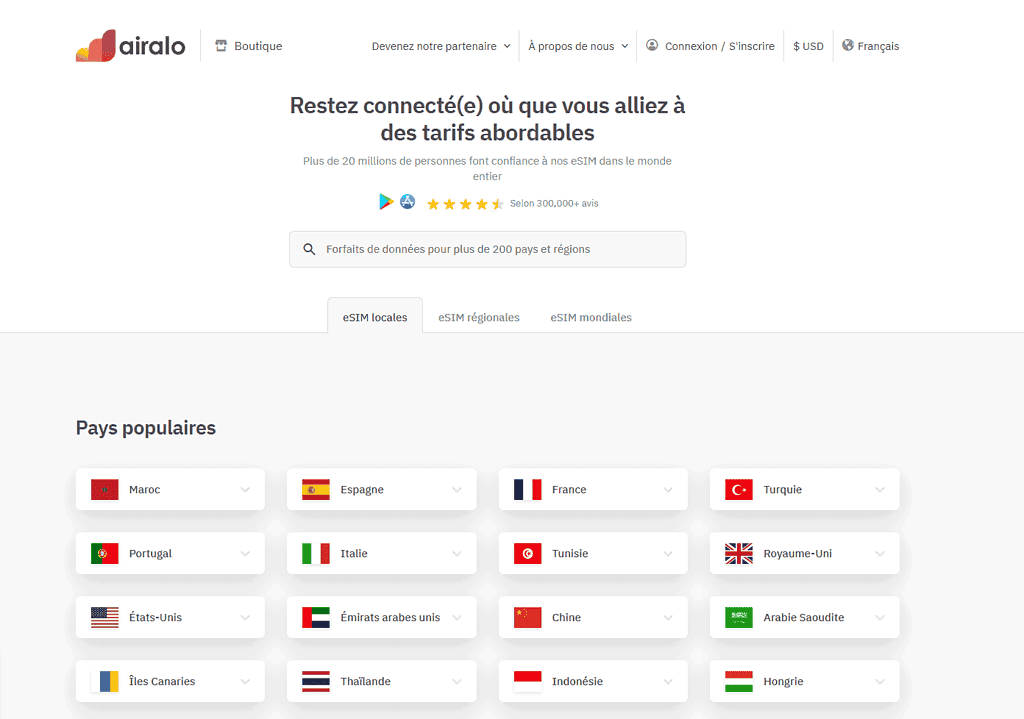Expand the France country chevron
The width and height of the screenshot is (1024, 719).
pos(668,490)
